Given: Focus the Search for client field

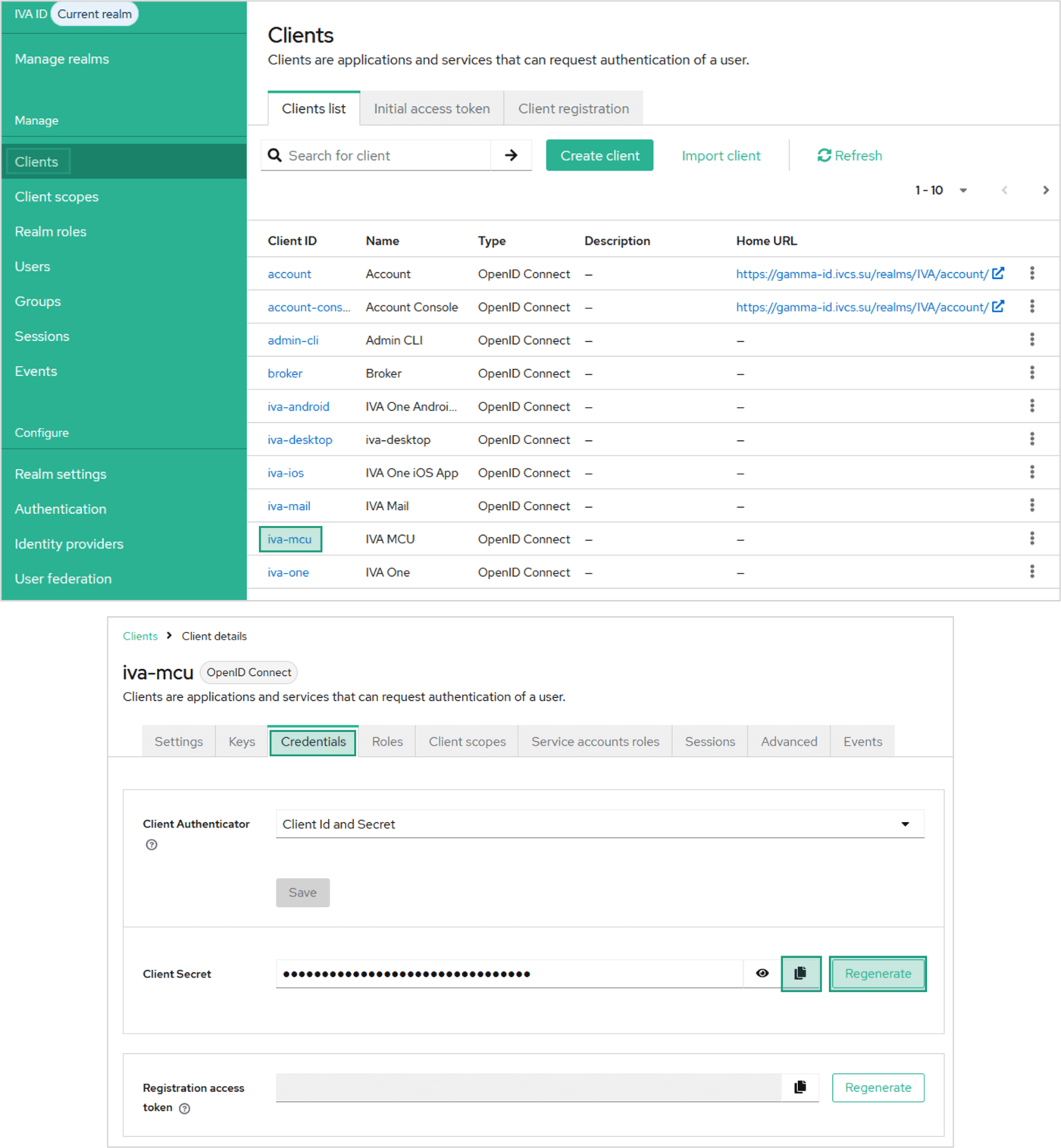Looking at the screenshot, I should pos(385,155).
